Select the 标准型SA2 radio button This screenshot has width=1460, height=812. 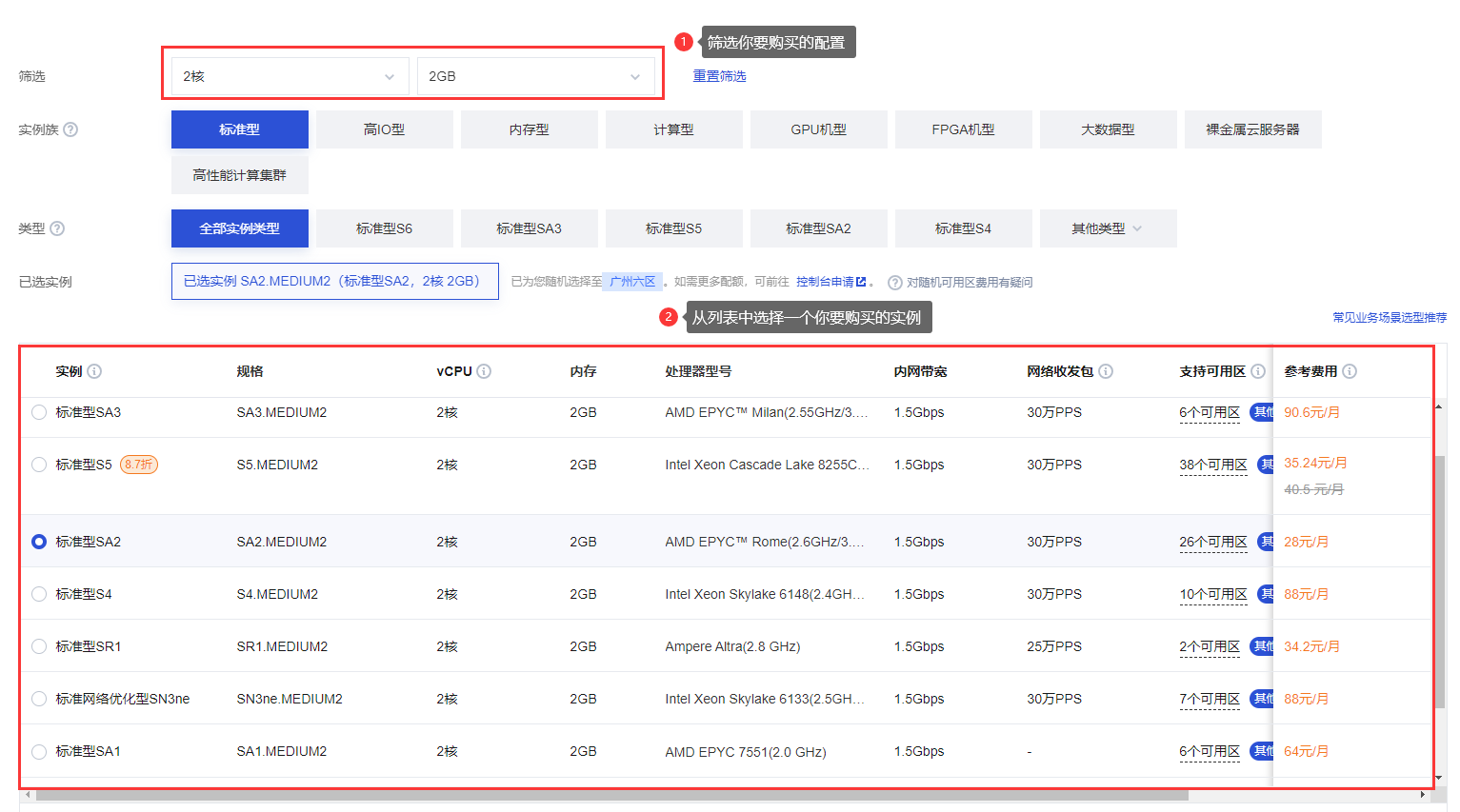click(39, 542)
